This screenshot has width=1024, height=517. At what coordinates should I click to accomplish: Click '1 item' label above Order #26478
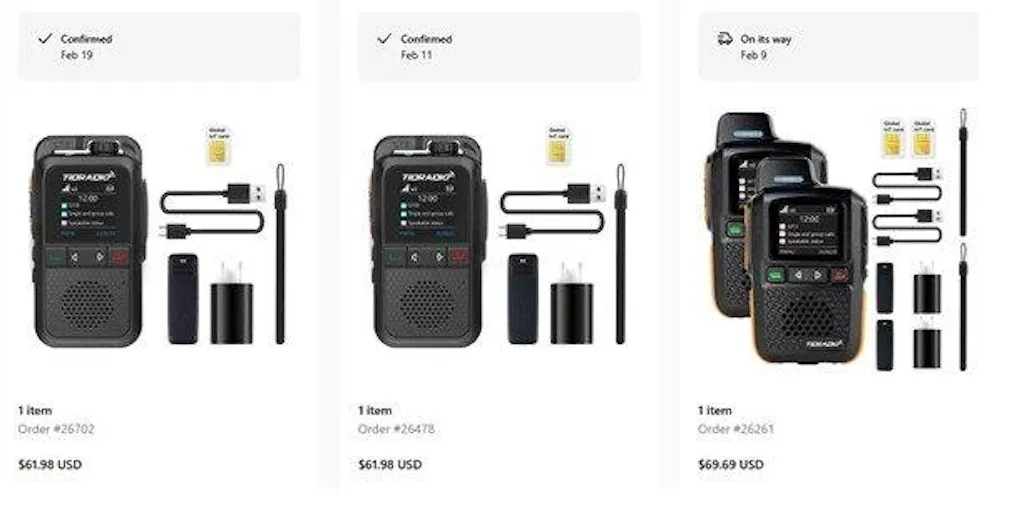coord(375,411)
